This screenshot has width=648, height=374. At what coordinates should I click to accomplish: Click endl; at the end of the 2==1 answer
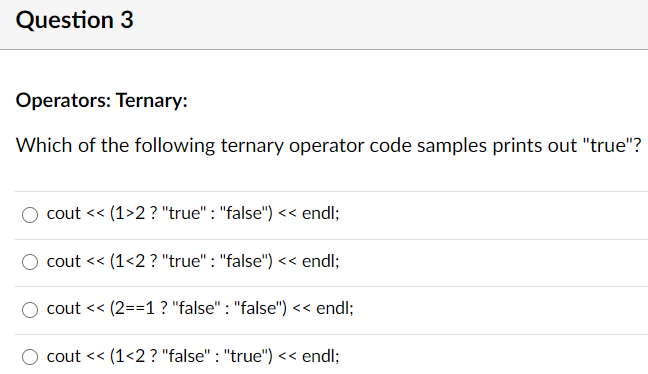tap(335, 308)
